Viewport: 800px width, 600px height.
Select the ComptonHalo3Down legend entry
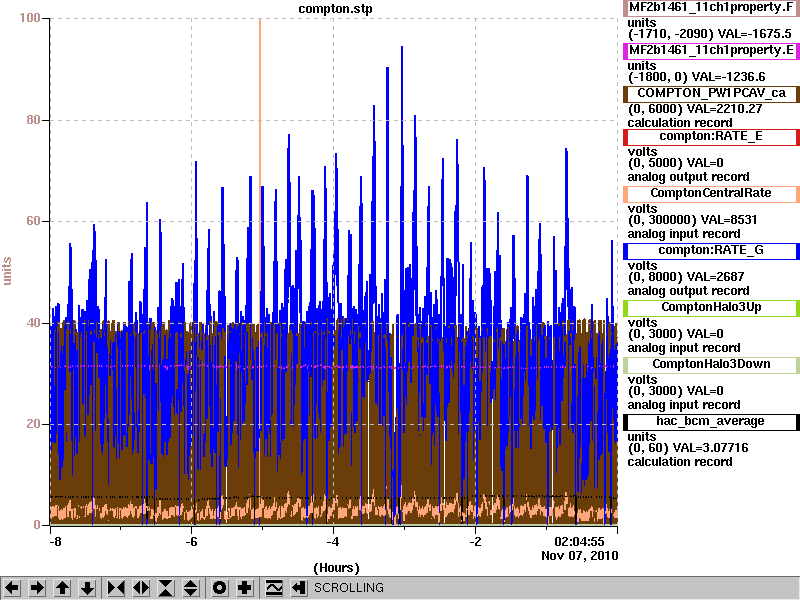(x=711, y=364)
